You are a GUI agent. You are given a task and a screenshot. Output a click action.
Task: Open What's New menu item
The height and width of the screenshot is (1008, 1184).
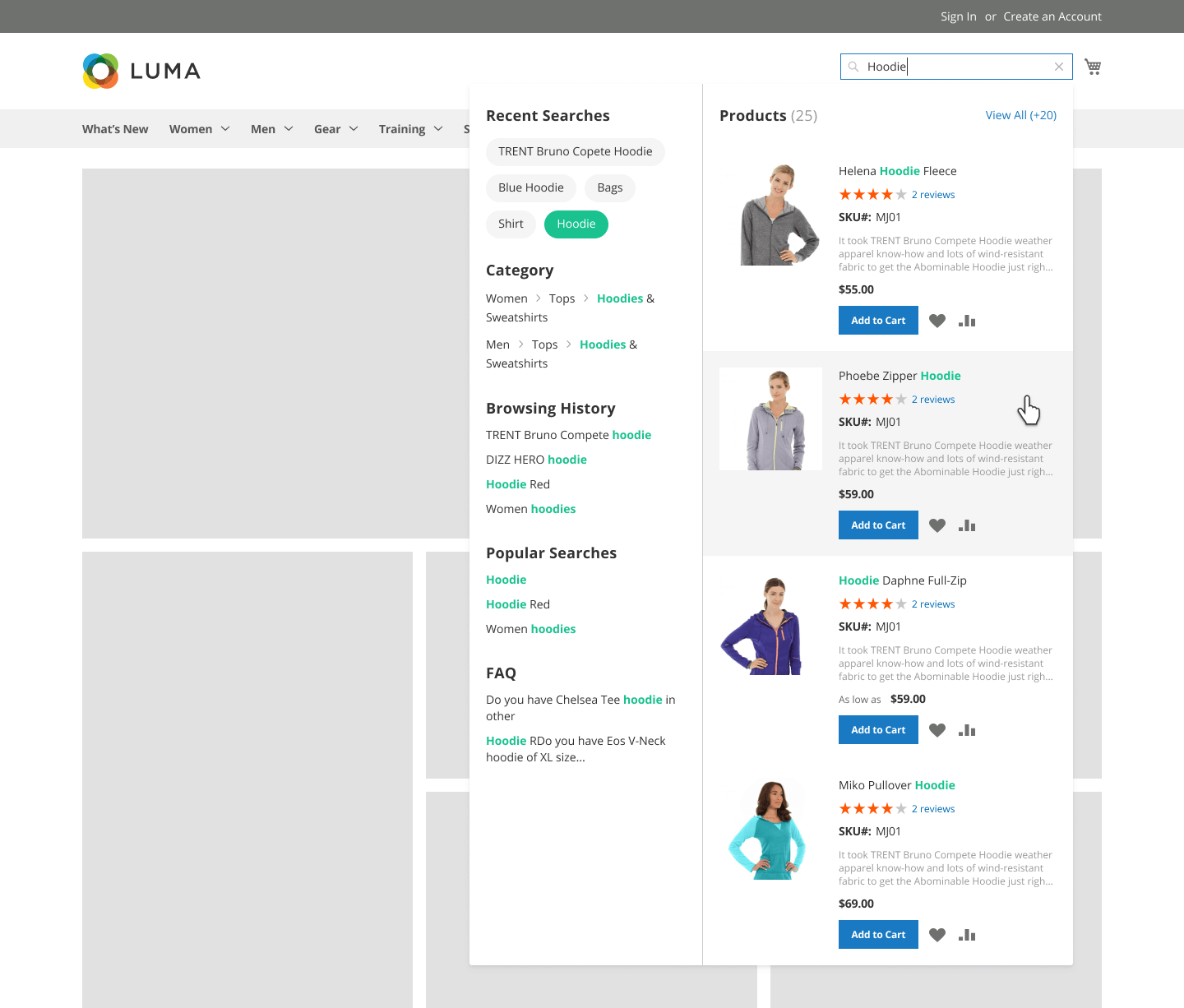tap(115, 129)
